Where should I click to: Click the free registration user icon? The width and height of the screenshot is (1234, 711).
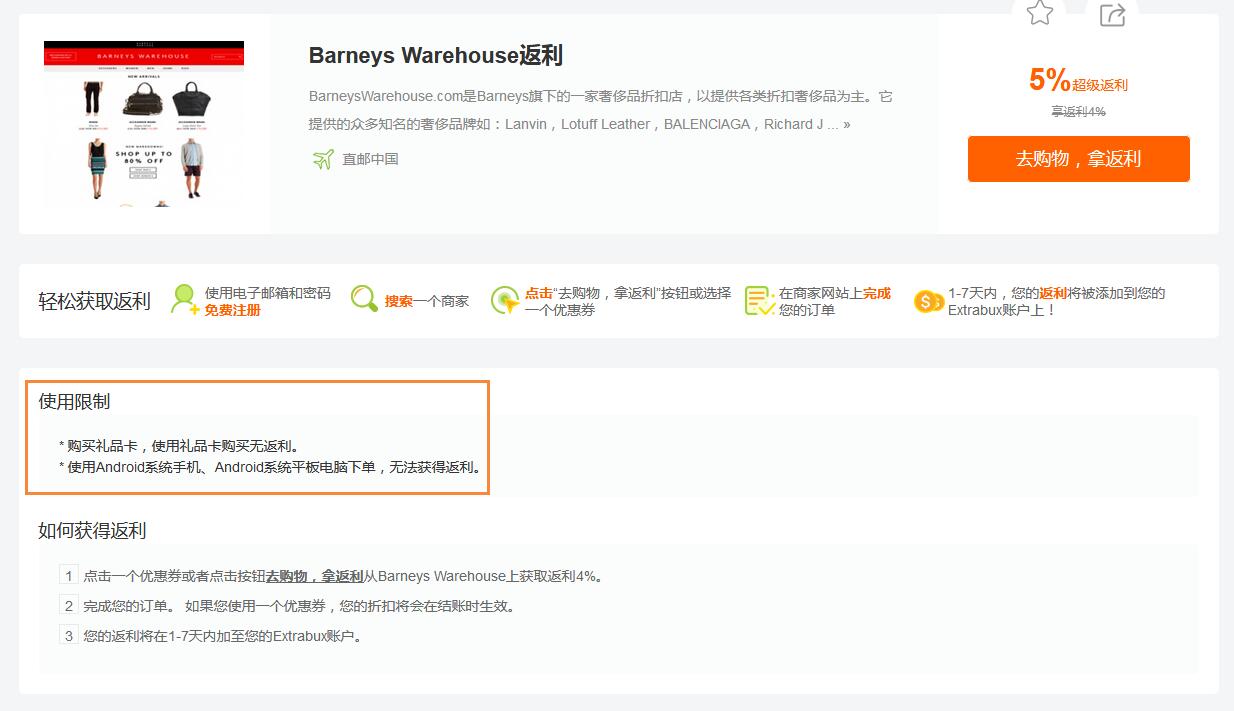(185, 300)
